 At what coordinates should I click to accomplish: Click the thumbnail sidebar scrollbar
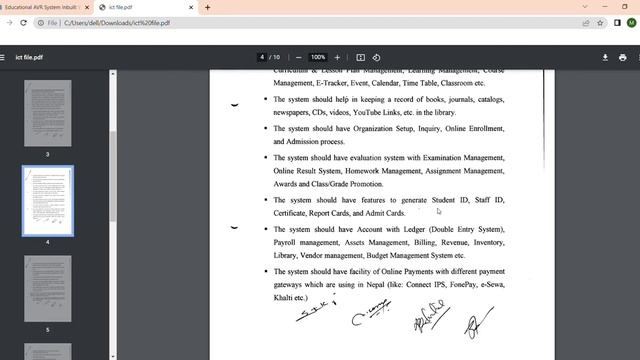pos(113,176)
